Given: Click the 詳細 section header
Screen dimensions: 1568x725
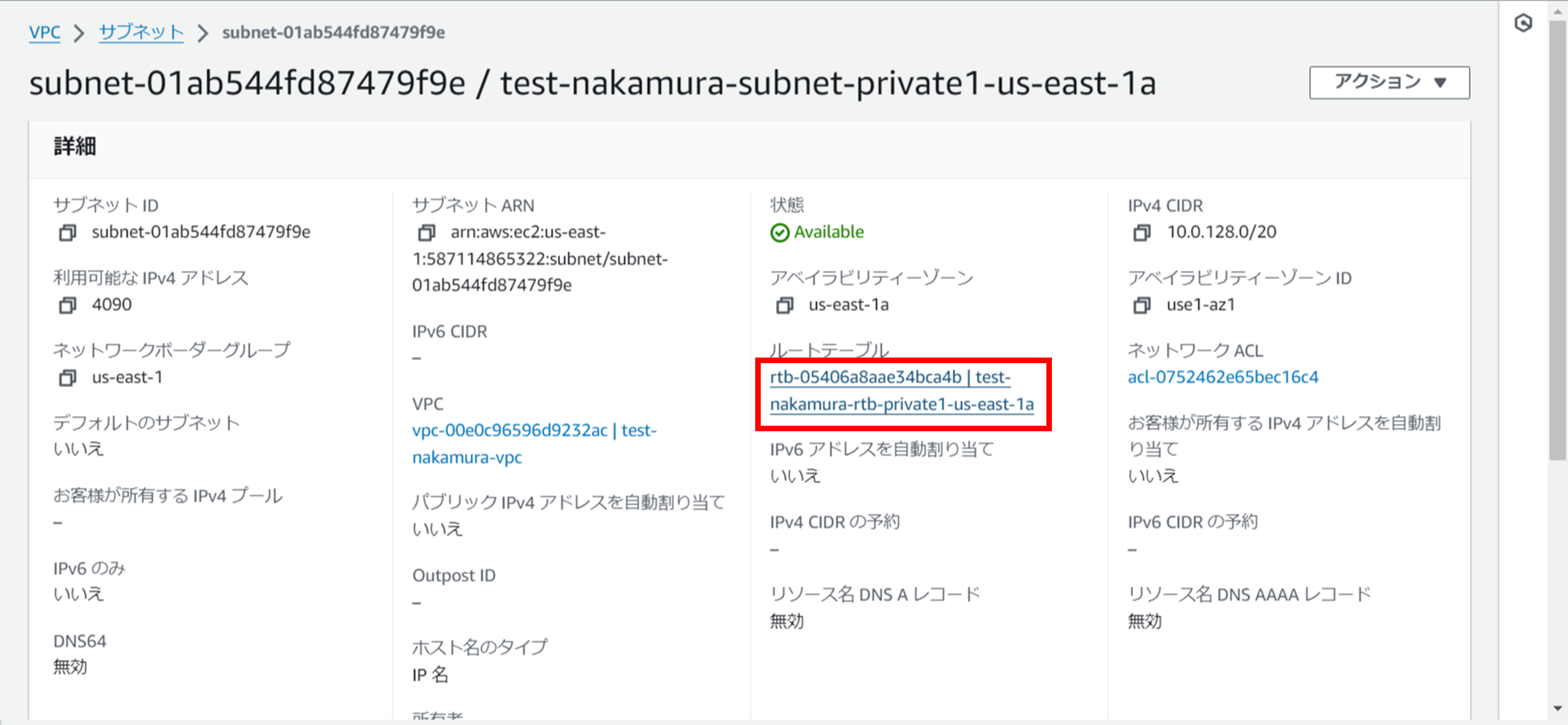Looking at the screenshot, I should point(74,146).
